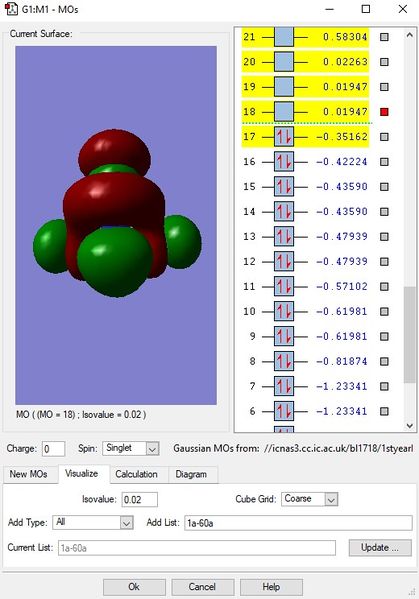Screen dimensions: 419x599
Task: Click the GaussView app icon in title bar
Action: (11, 9)
